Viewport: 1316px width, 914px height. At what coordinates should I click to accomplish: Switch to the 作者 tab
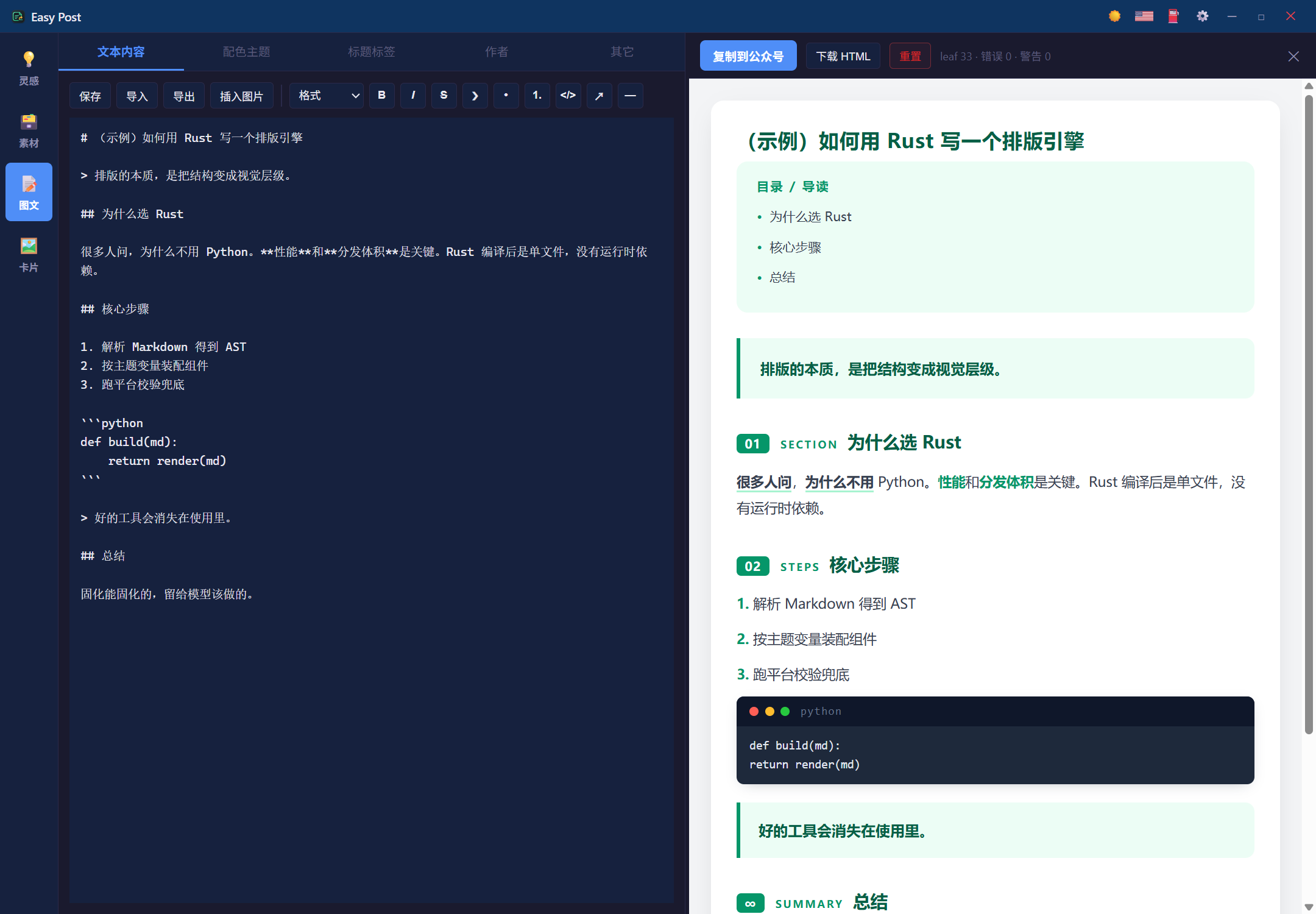click(497, 52)
